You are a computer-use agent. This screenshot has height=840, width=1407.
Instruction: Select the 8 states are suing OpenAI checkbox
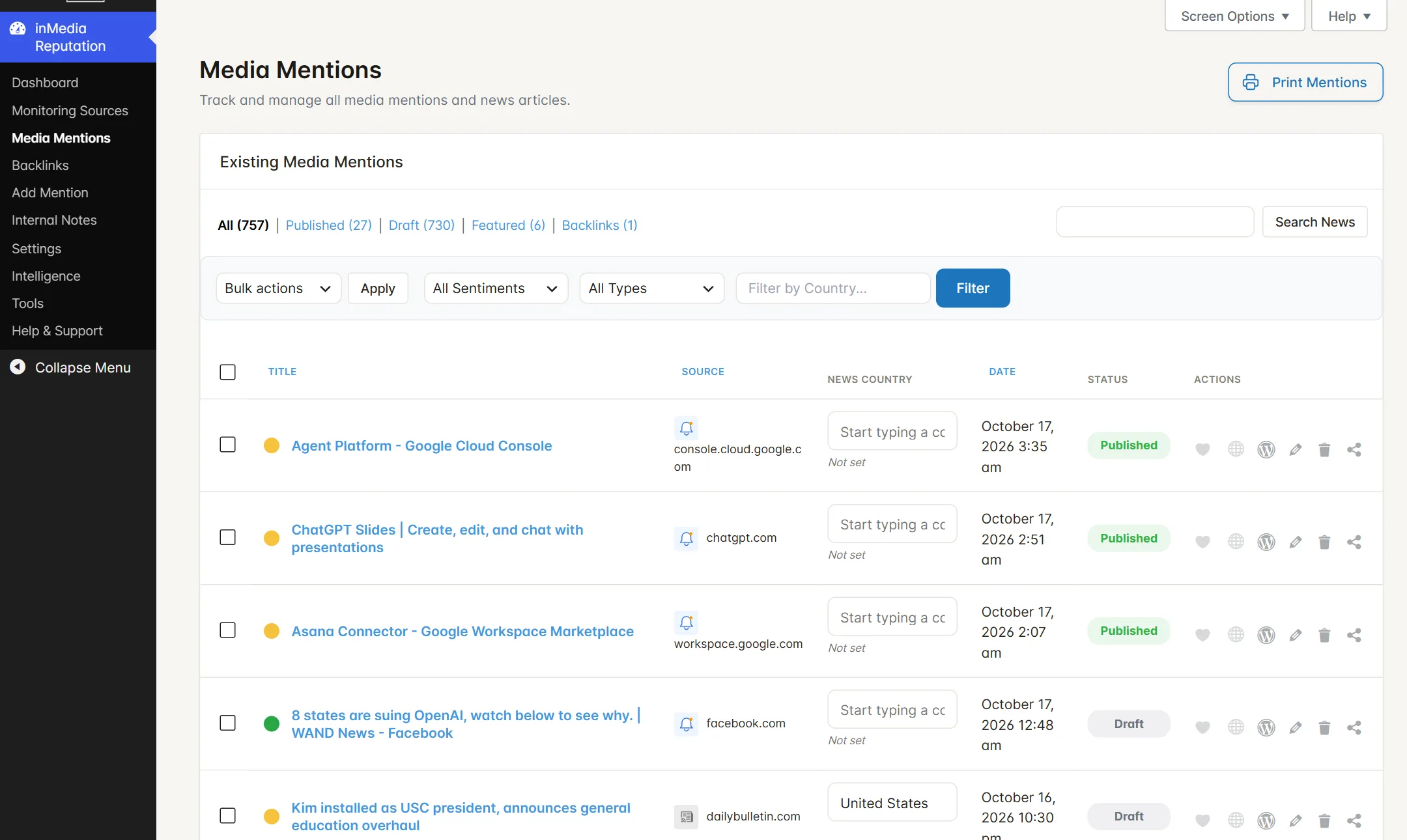click(x=227, y=723)
